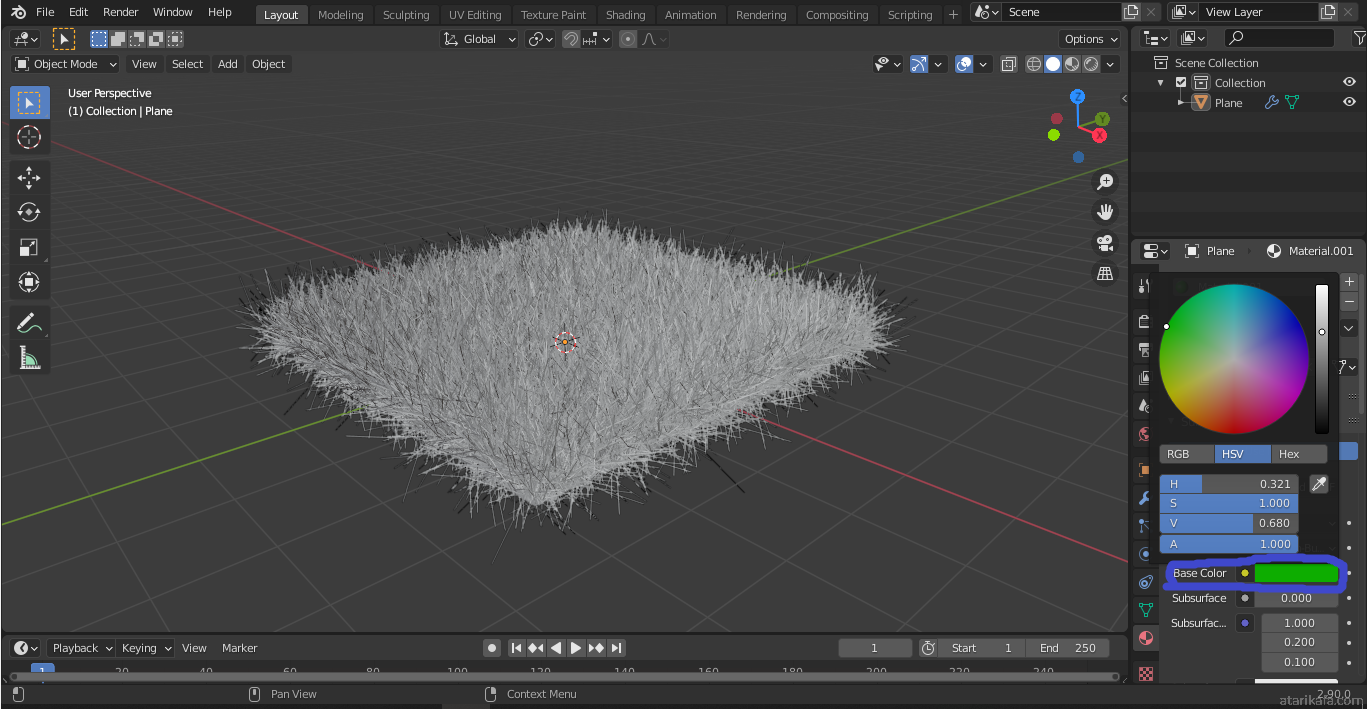This screenshot has height=709, width=1367.
Task: Open the Add menu in viewport header
Action: click(228, 64)
